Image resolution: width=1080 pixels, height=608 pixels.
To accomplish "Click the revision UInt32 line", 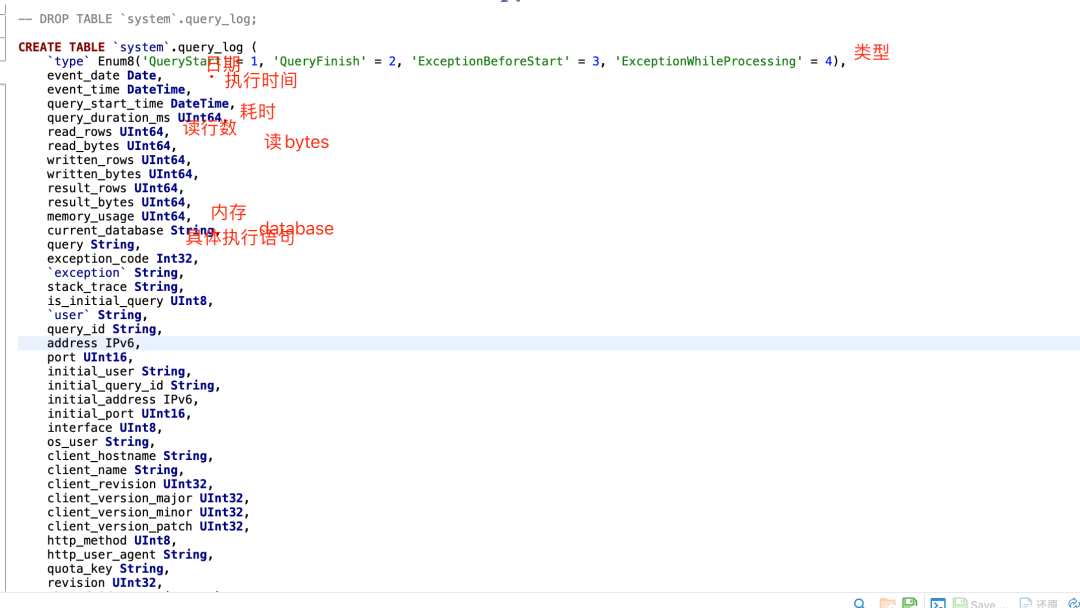I will 104,583.
